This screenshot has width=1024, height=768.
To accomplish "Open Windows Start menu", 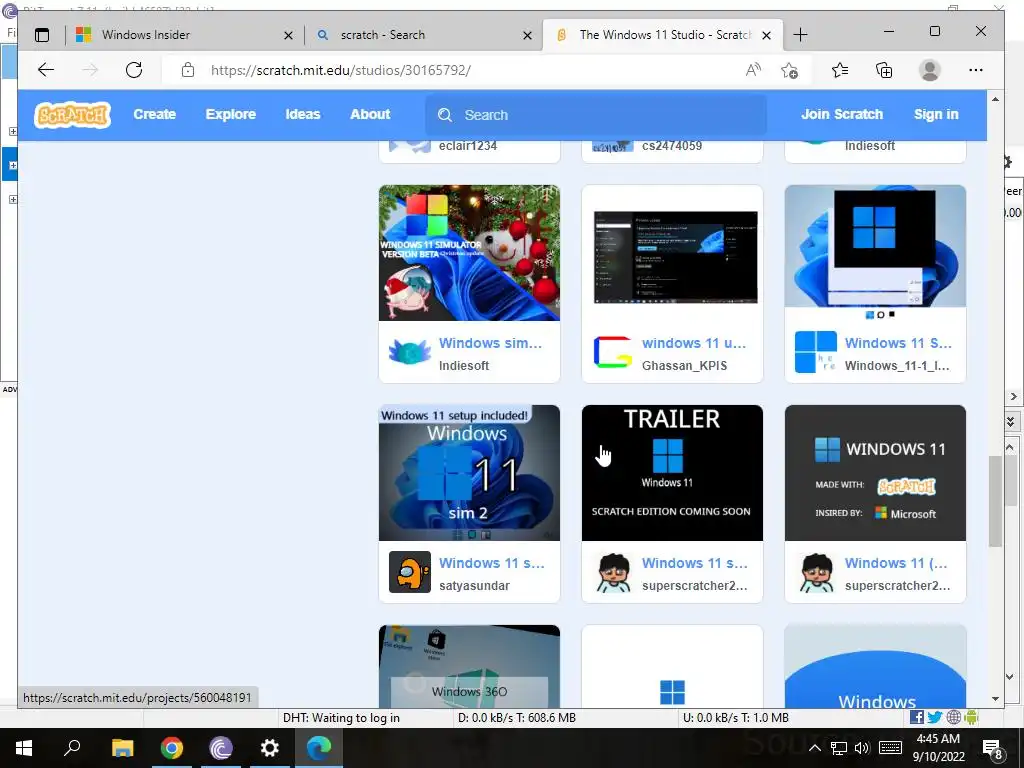I will click(x=24, y=748).
